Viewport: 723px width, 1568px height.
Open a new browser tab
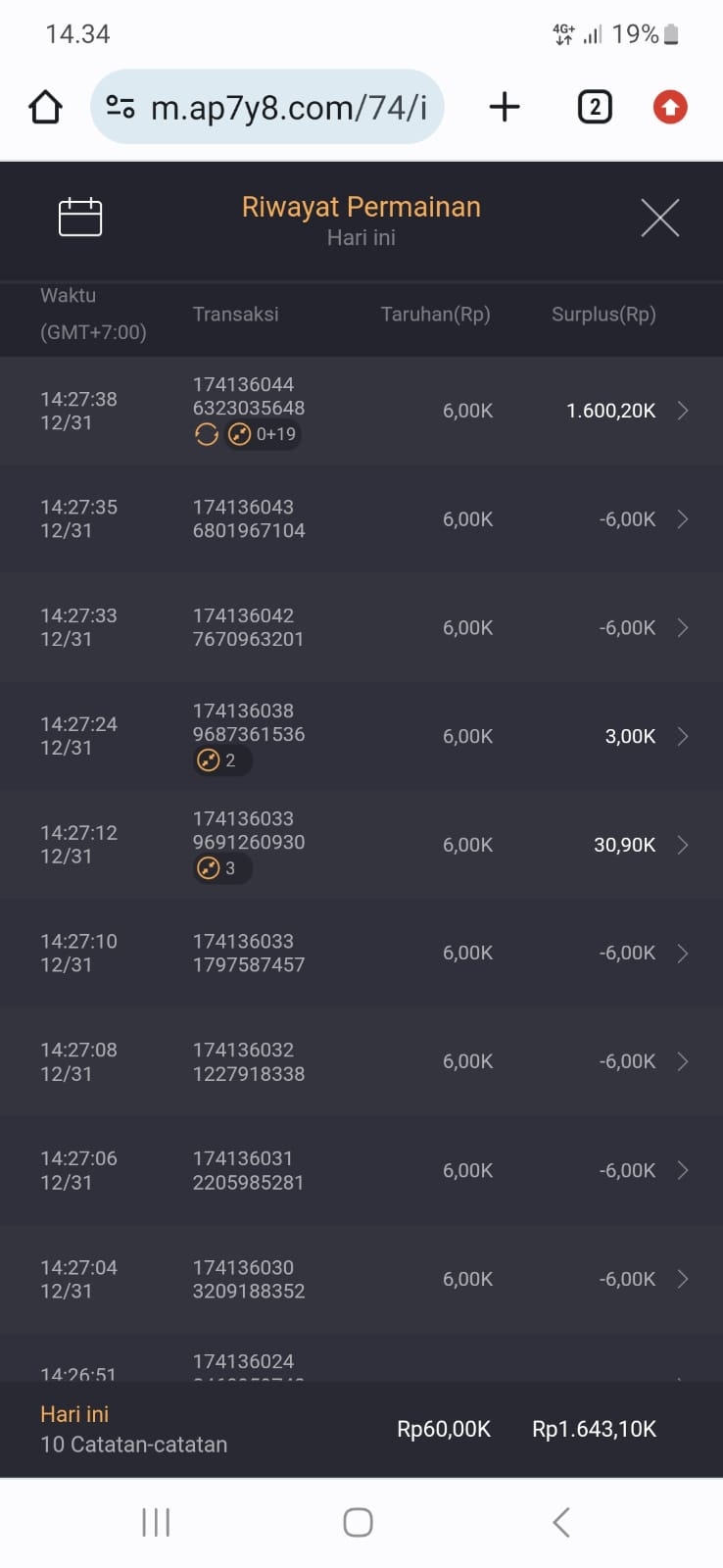(x=505, y=107)
